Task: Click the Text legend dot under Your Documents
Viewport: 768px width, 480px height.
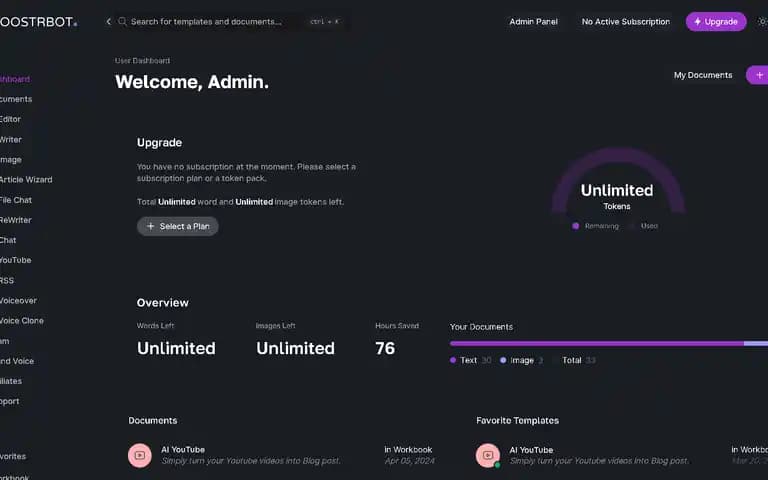Action: coord(453,360)
